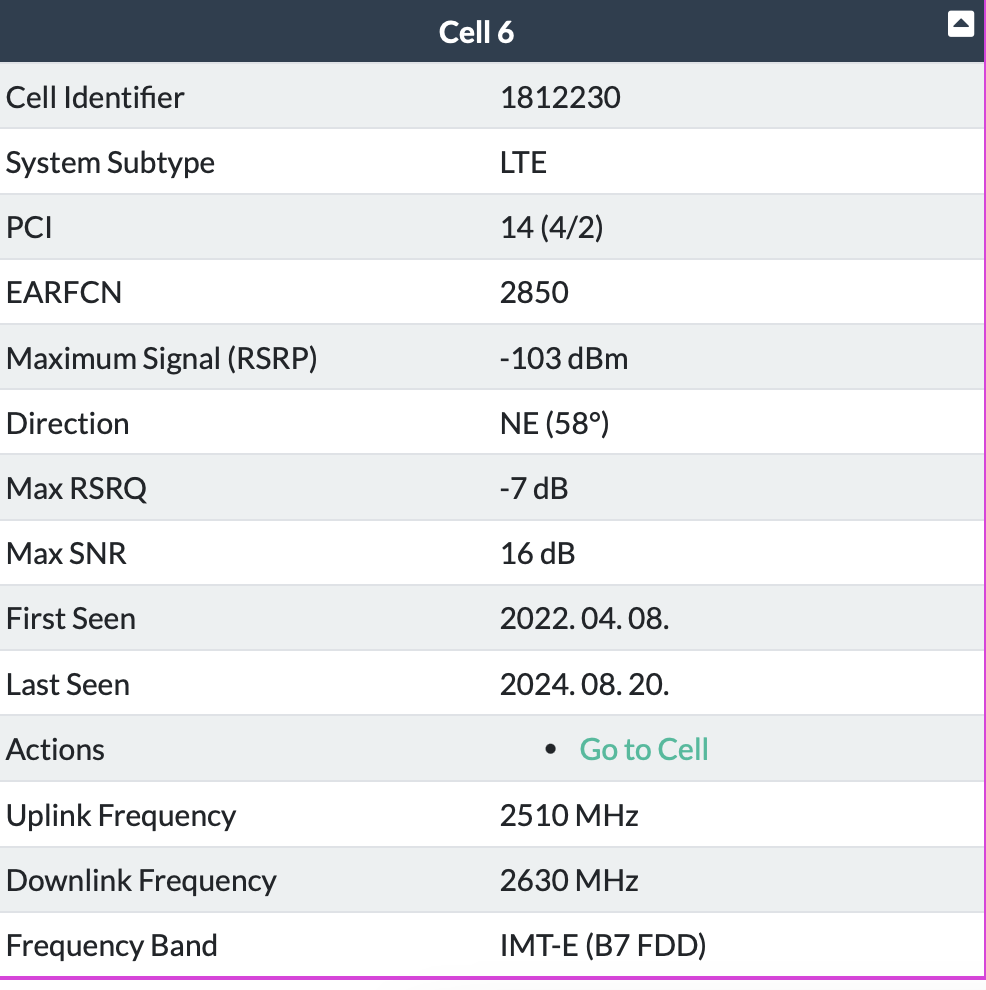
Task: Select Frequency Band IMT-E (B7 FDD)
Action: tap(603, 946)
